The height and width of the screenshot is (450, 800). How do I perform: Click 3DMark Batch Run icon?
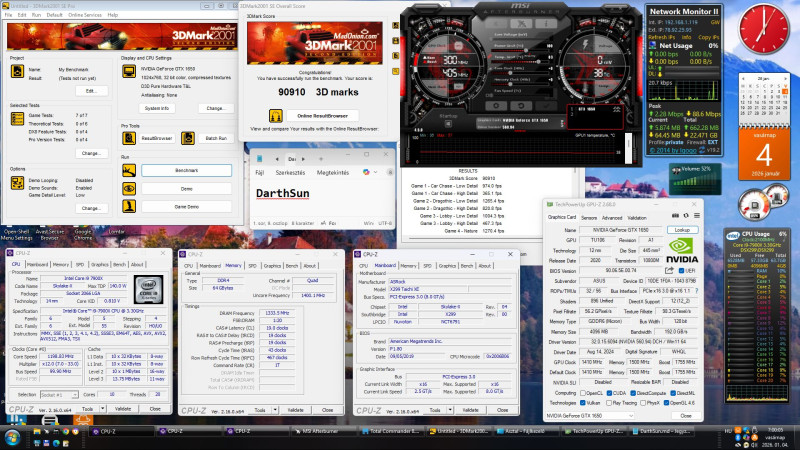tap(188, 138)
